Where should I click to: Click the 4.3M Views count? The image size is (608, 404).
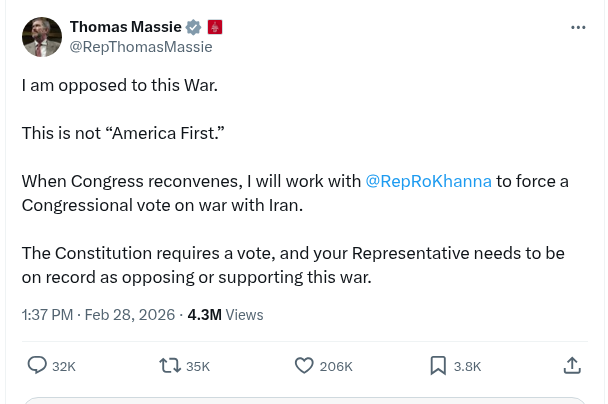click(225, 314)
